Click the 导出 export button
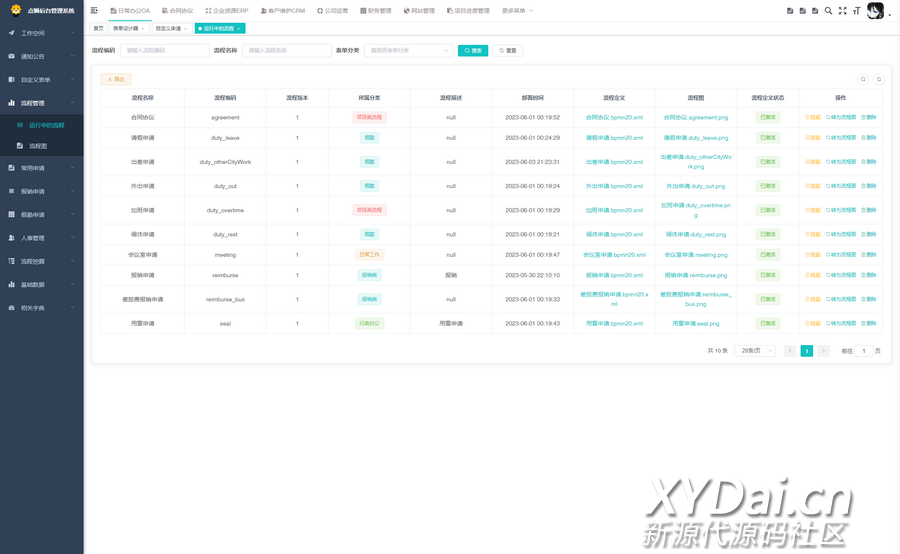 (116, 79)
